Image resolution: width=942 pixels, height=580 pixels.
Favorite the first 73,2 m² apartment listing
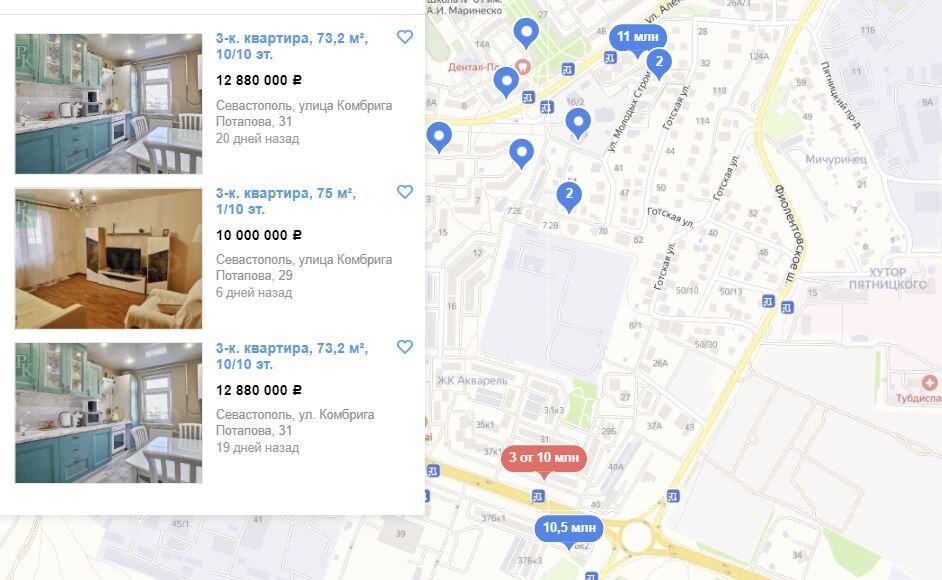tap(405, 37)
